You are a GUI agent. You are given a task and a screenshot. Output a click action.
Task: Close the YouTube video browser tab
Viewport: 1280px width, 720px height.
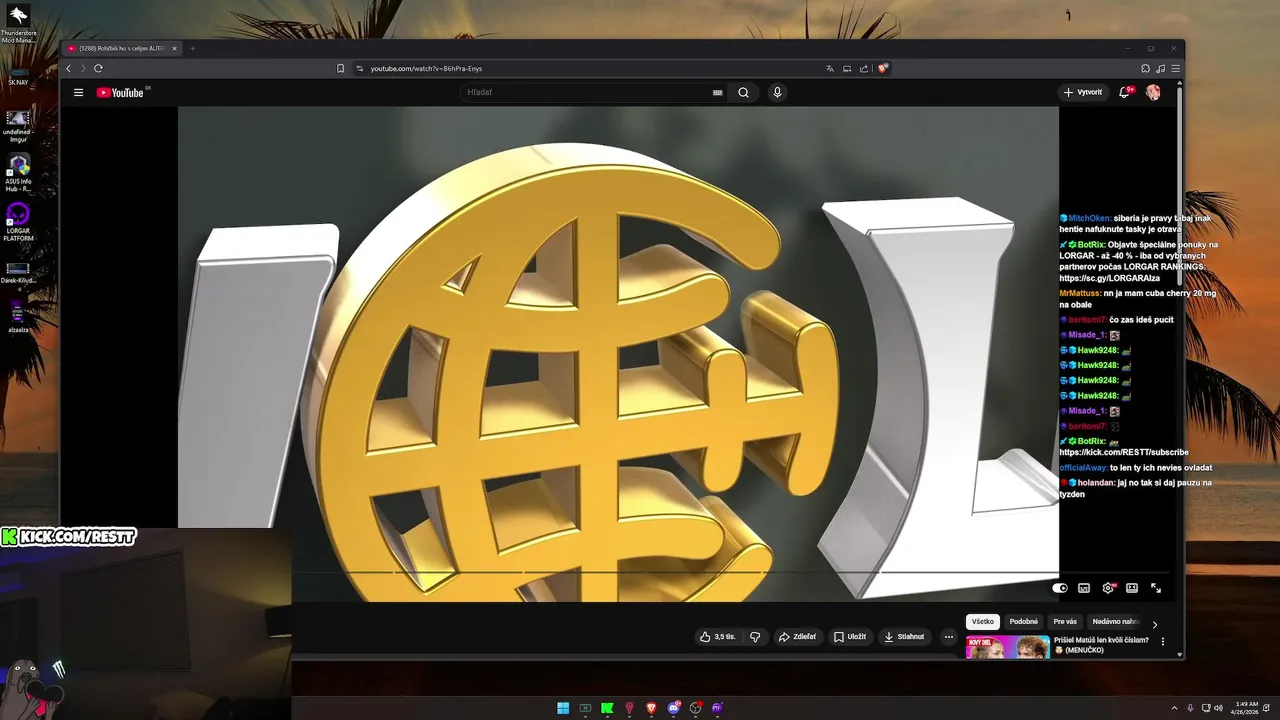[x=174, y=48]
